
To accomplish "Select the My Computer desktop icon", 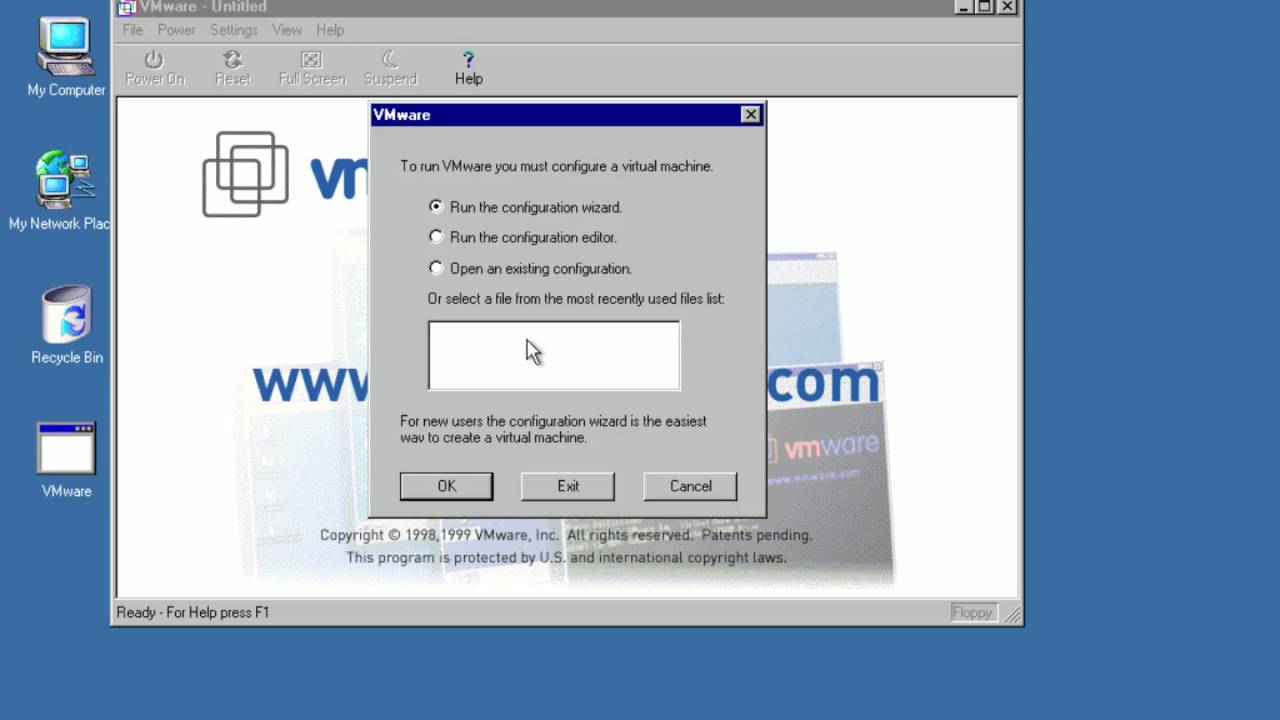I will pyautogui.click(x=66, y=57).
